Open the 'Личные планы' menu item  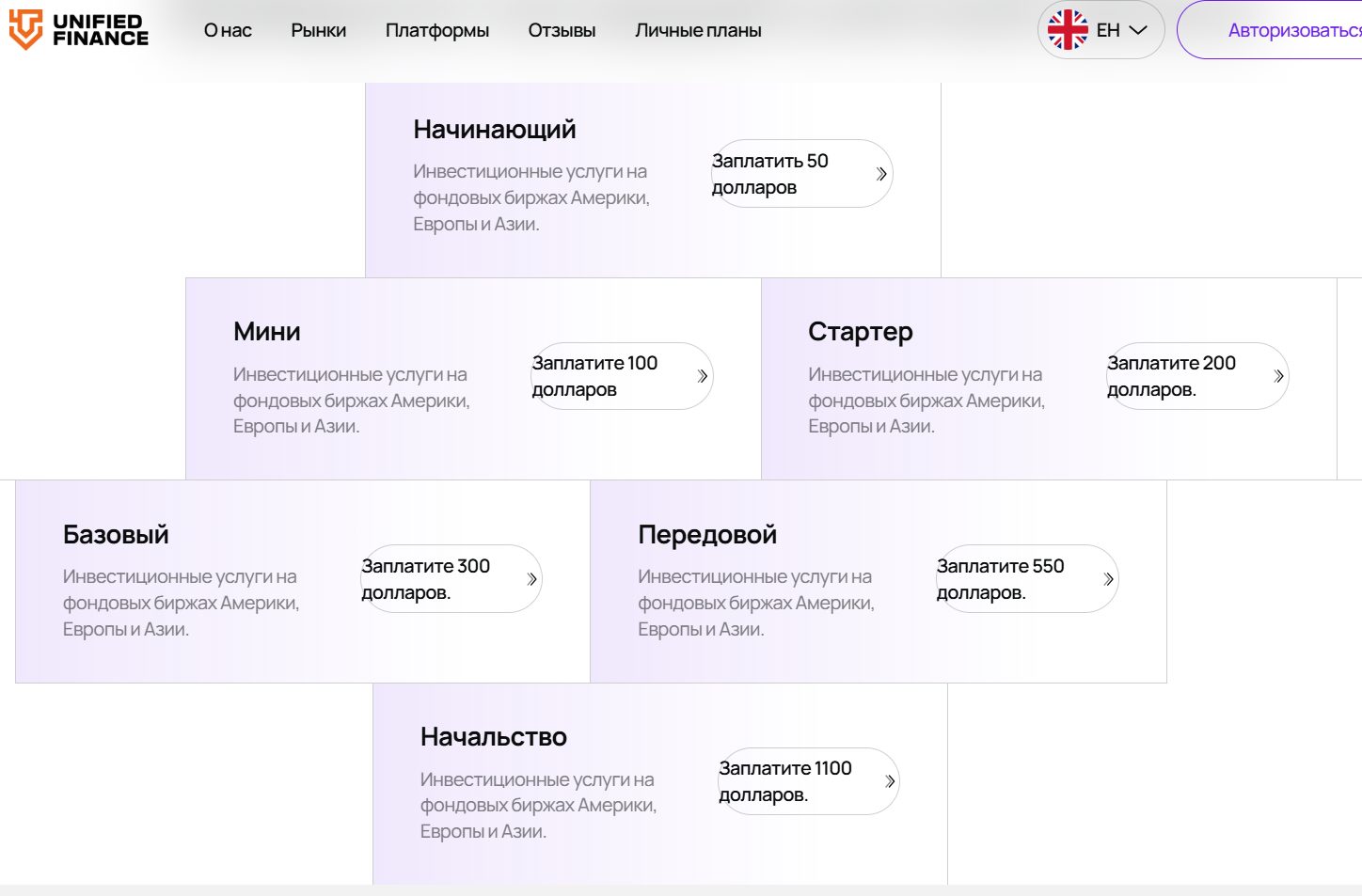click(700, 29)
